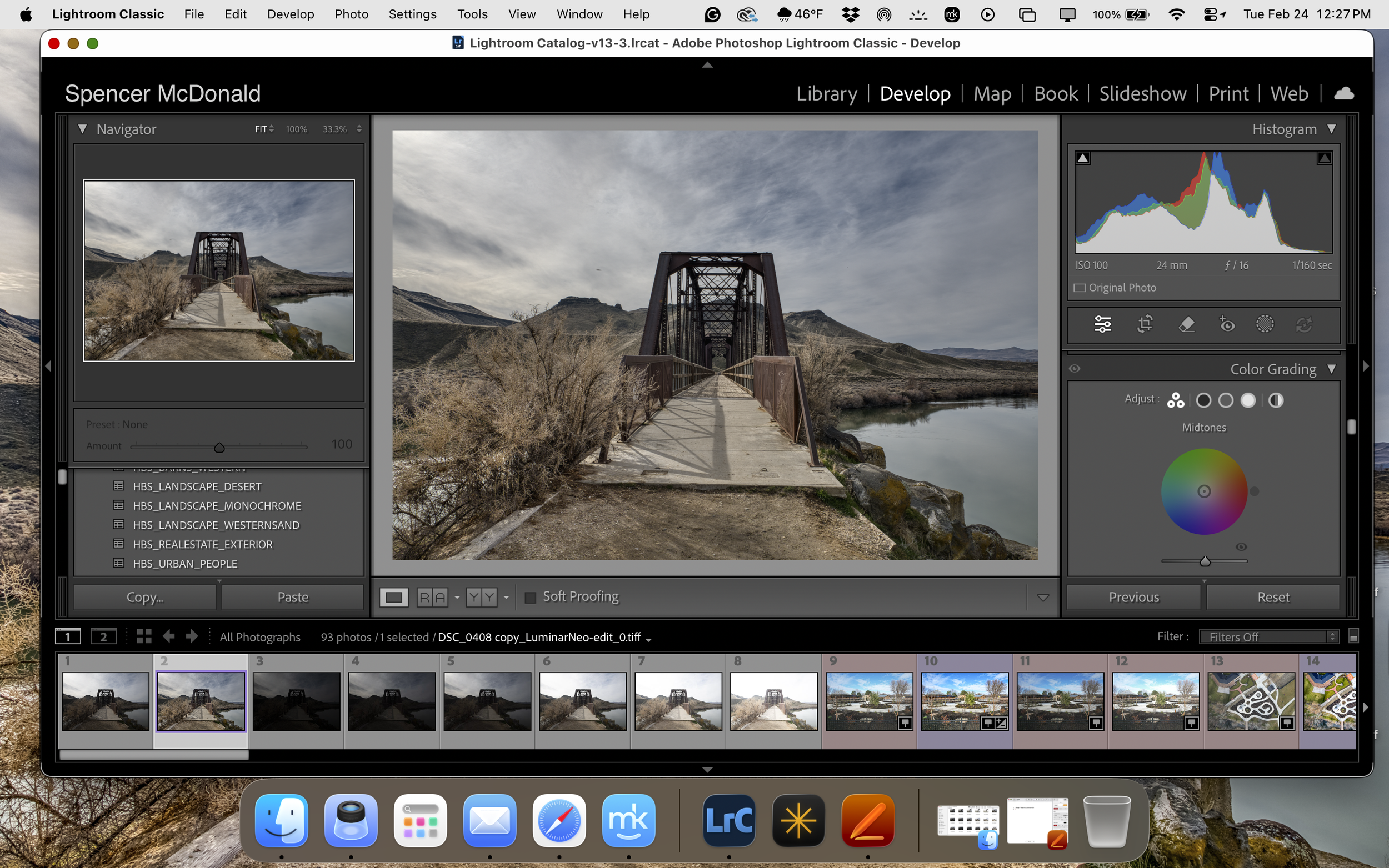
Task: Toggle the Color Grading panel visibility eye
Action: (1075, 368)
